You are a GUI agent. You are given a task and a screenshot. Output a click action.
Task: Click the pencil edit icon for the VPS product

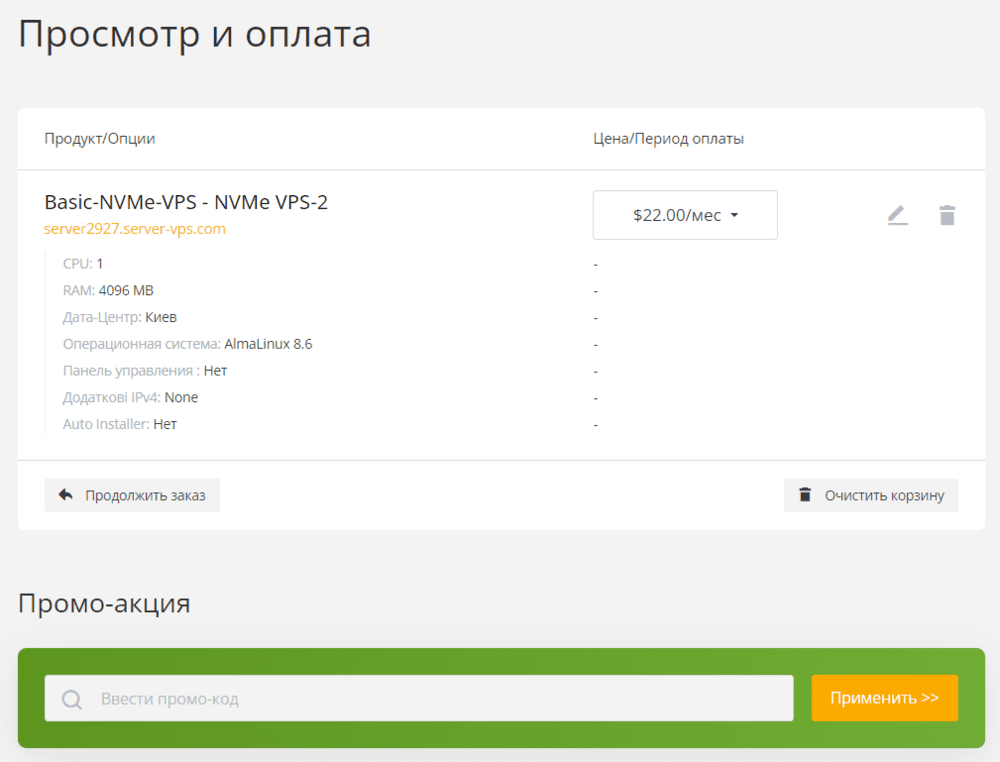tap(897, 214)
